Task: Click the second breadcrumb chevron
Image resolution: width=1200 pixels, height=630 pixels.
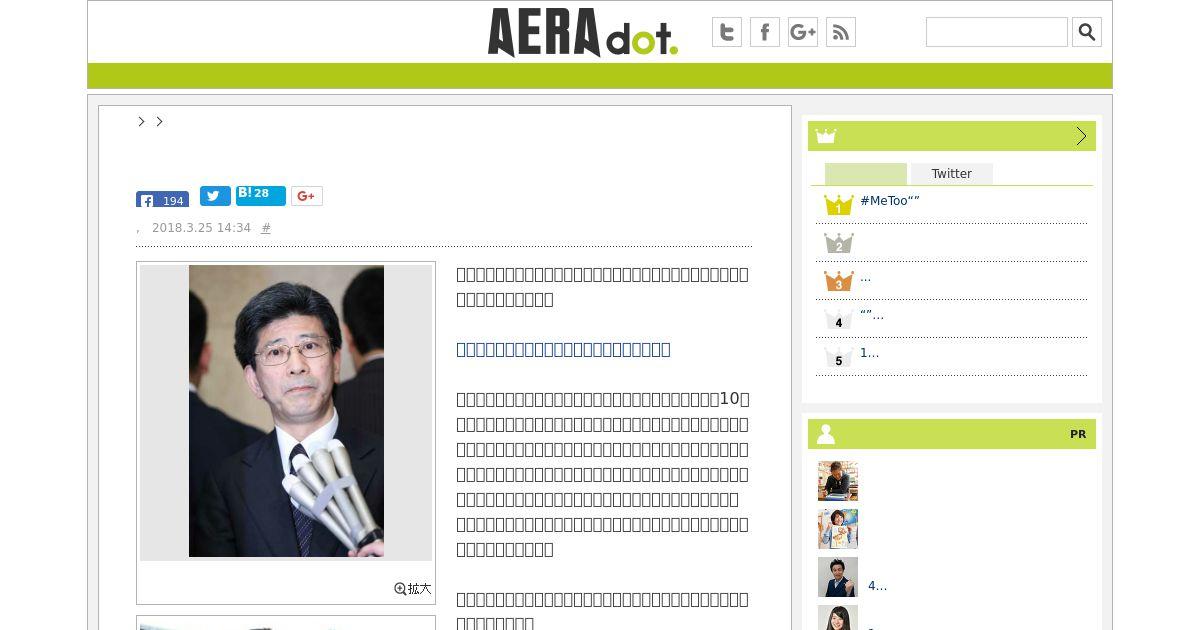Action: pos(159,121)
